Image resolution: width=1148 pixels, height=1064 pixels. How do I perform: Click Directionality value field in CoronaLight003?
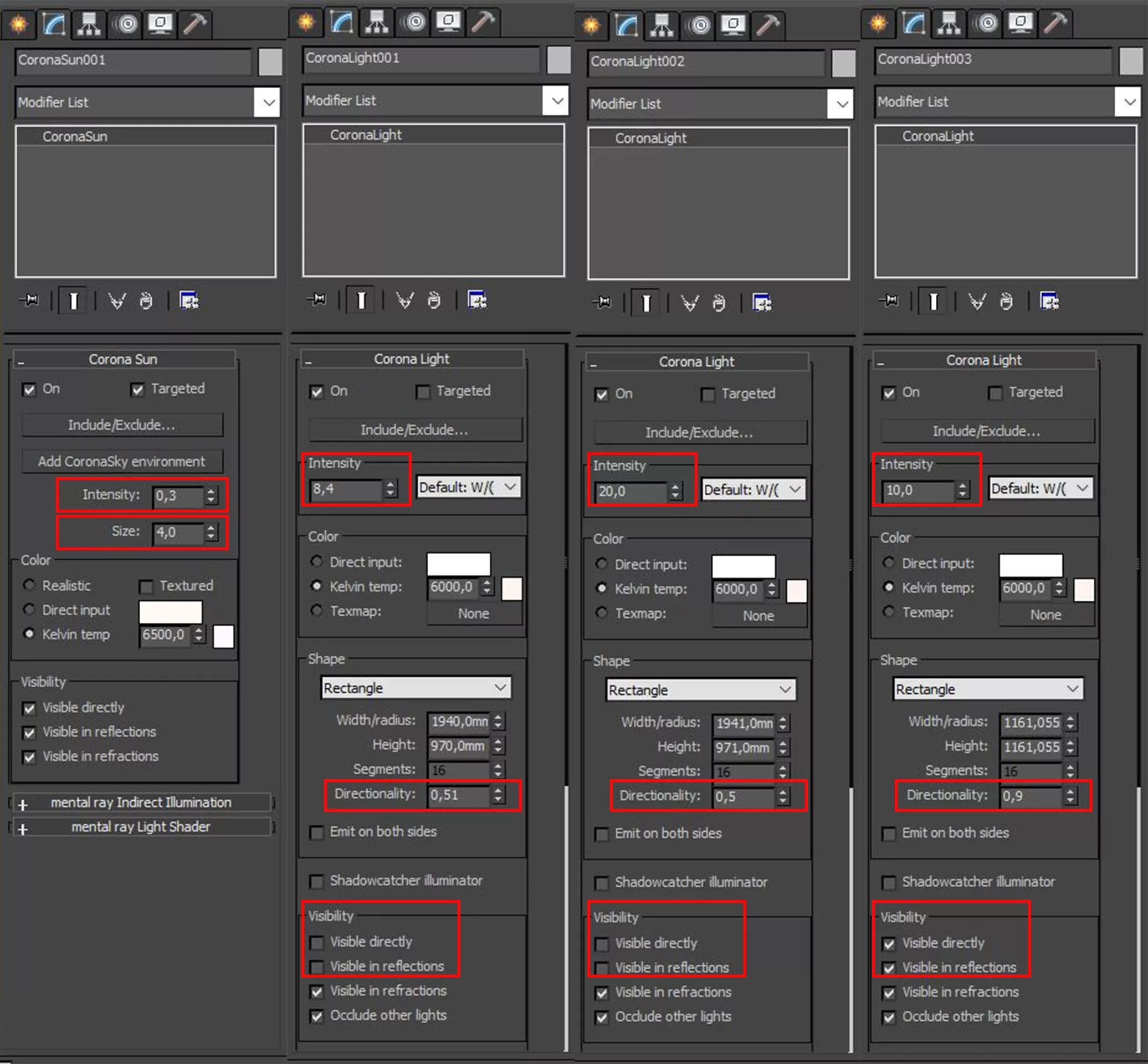(1031, 796)
